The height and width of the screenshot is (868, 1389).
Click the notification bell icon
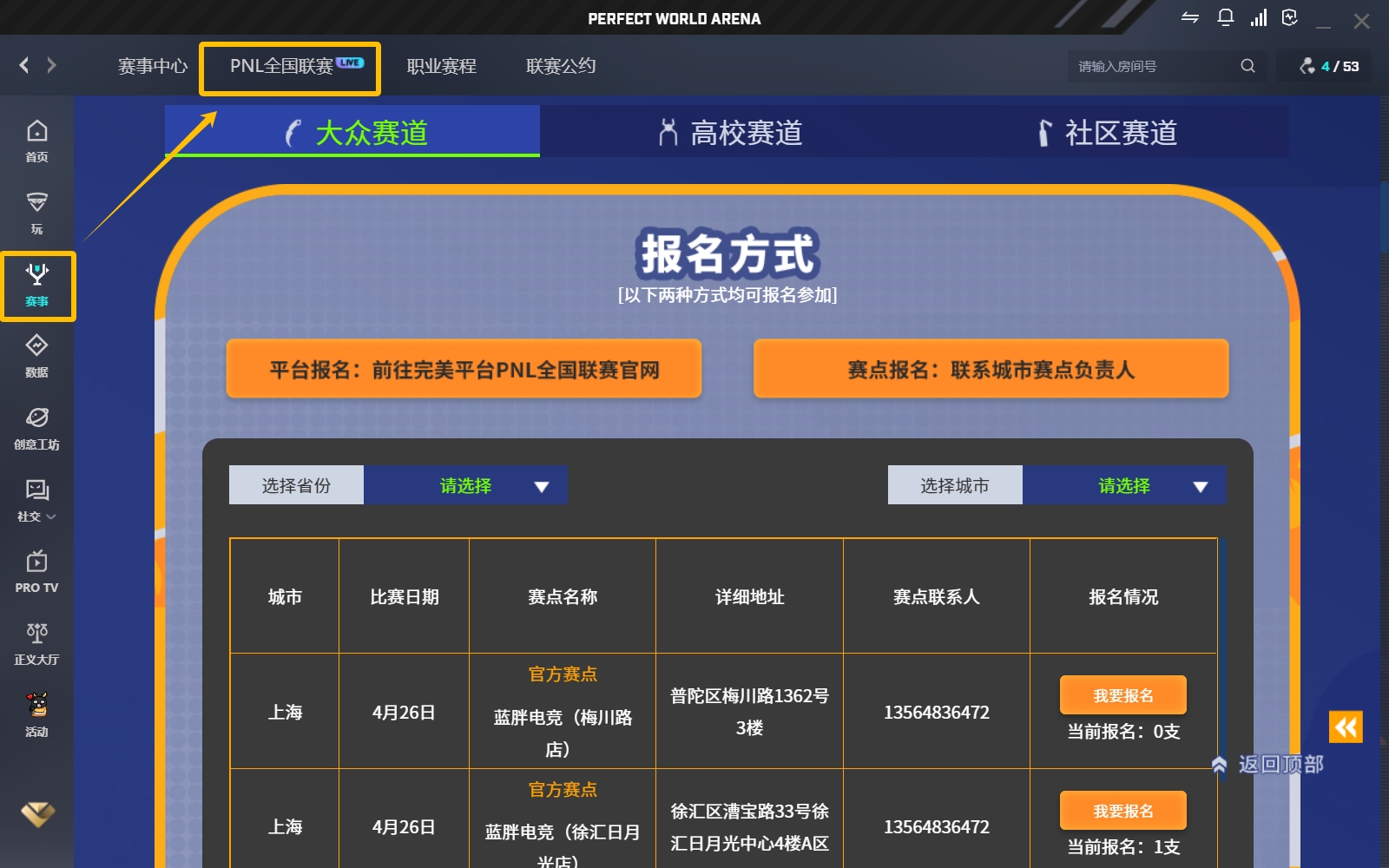[1225, 18]
